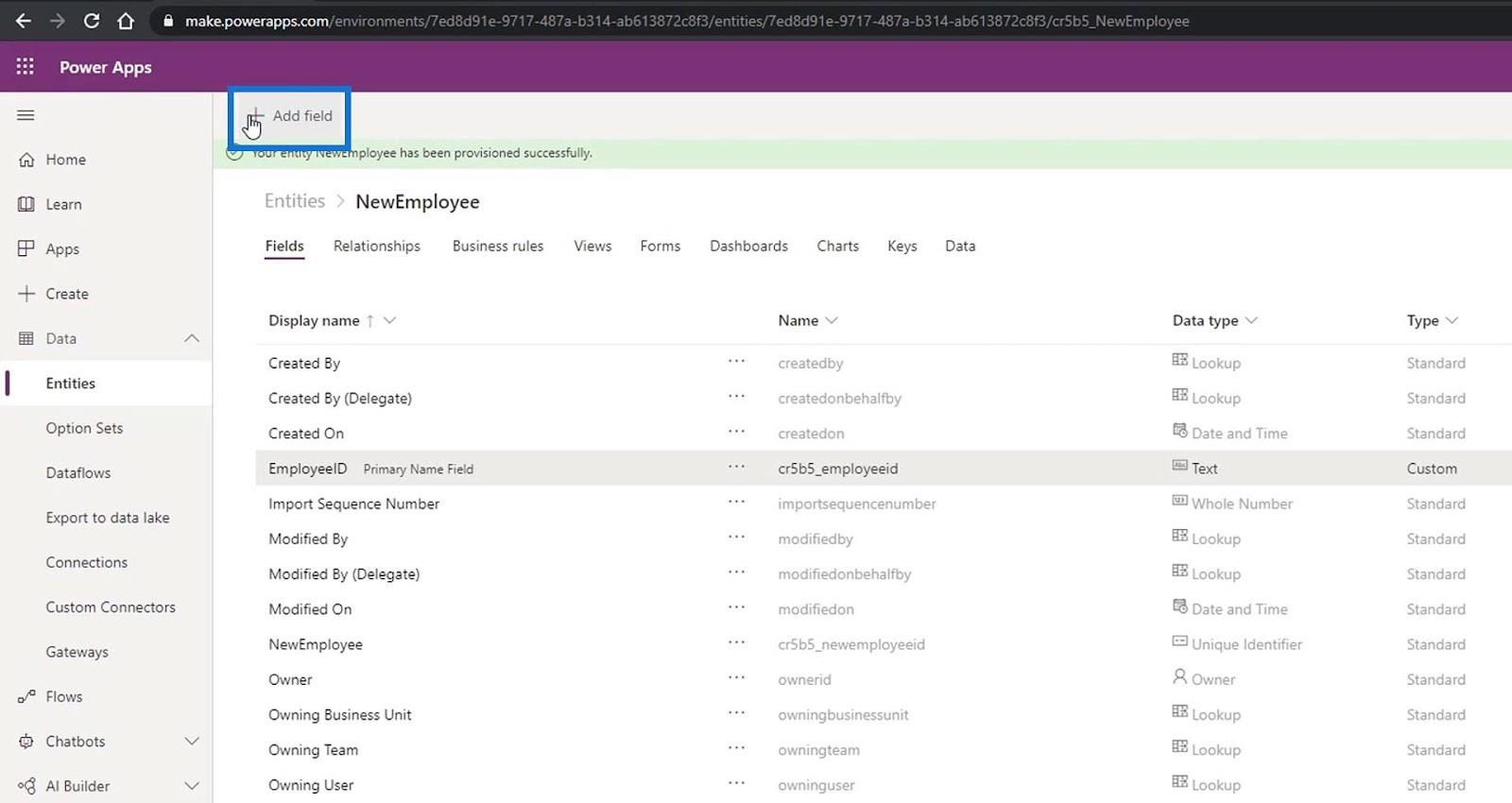Click the Modified By (Delegate) field
Screen dimensions: 1512x803
(344, 573)
